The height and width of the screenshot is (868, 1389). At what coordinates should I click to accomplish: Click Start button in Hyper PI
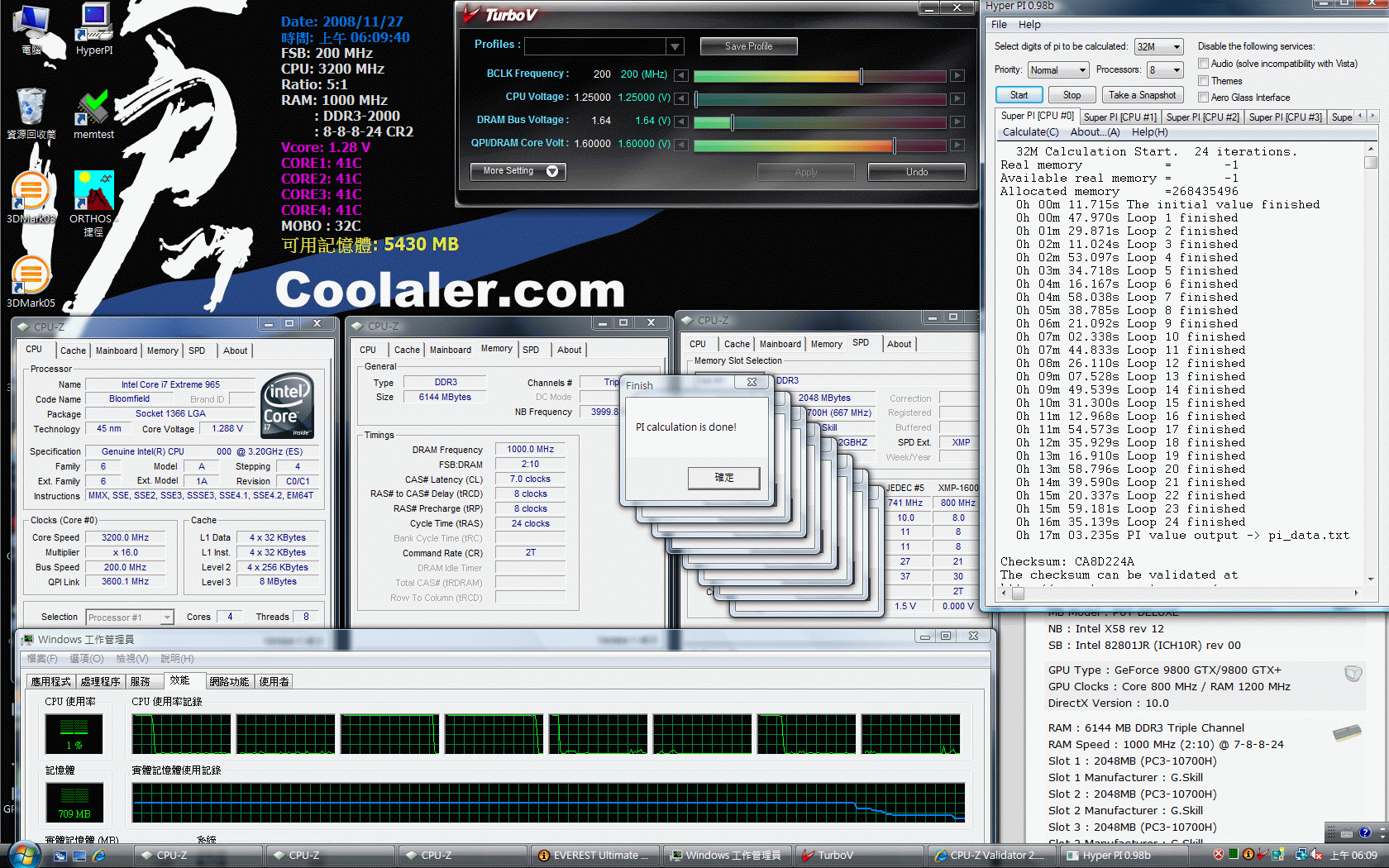pyautogui.click(x=1019, y=95)
